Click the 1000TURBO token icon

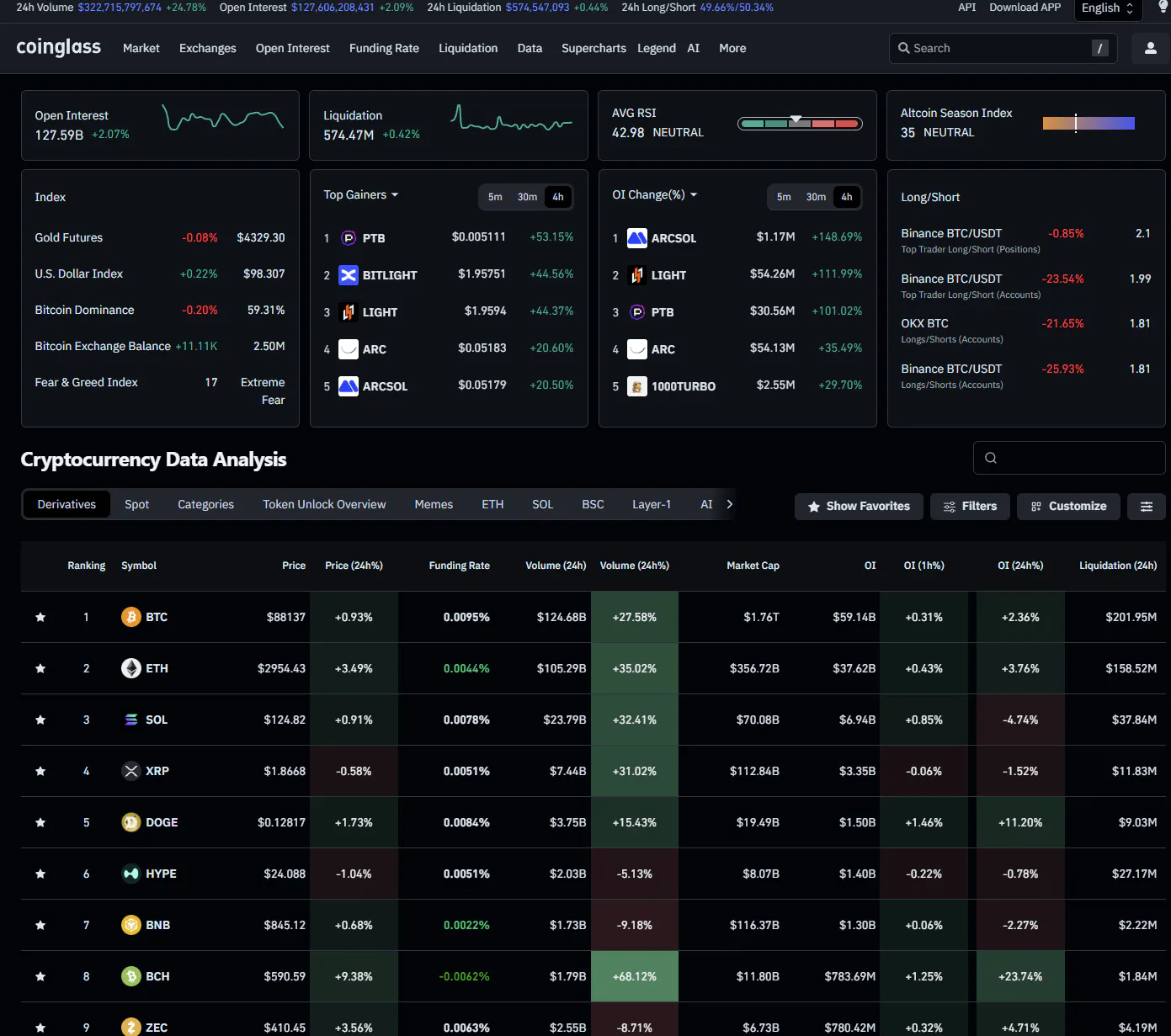click(637, 386)
